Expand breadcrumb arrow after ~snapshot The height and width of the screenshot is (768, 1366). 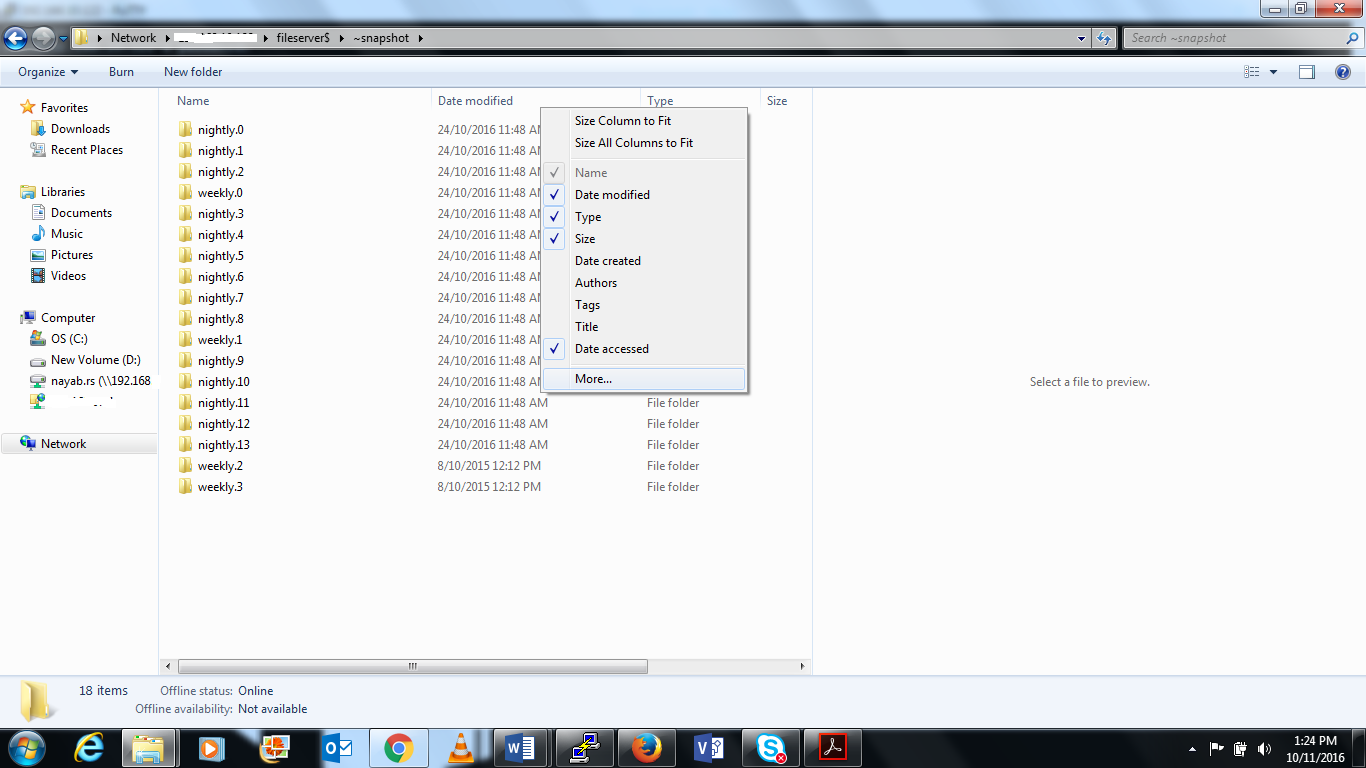pos(421,38)
